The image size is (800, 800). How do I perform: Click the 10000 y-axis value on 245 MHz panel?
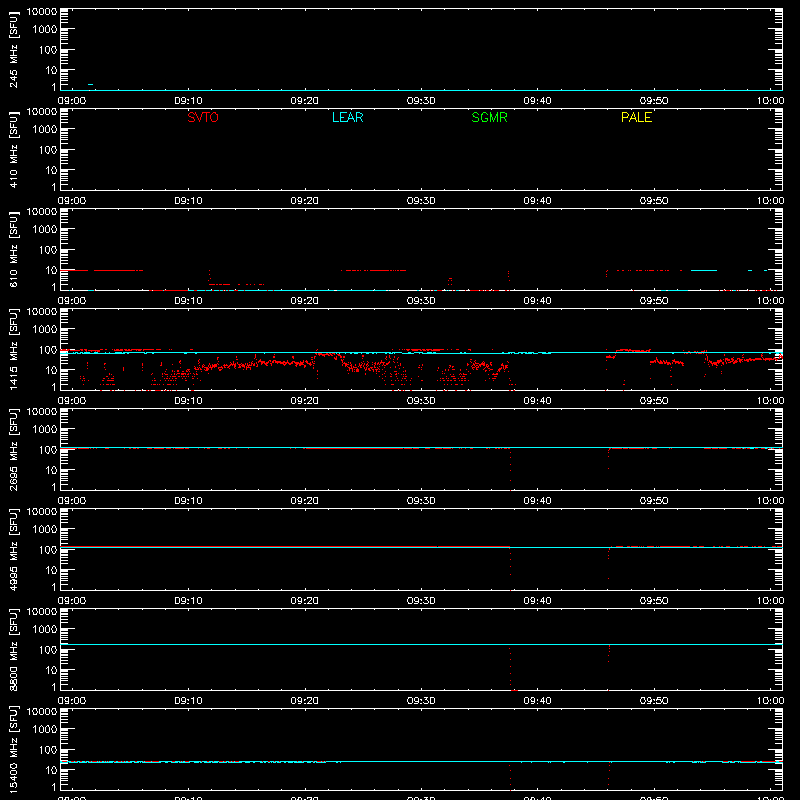[42, 12]
